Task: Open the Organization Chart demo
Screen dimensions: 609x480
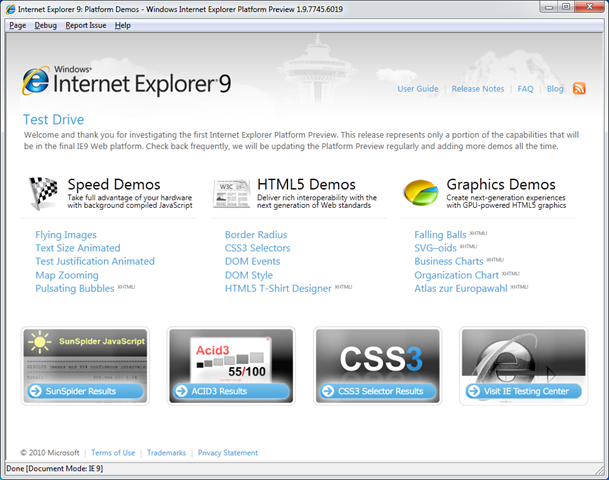Action: point(456,275)
